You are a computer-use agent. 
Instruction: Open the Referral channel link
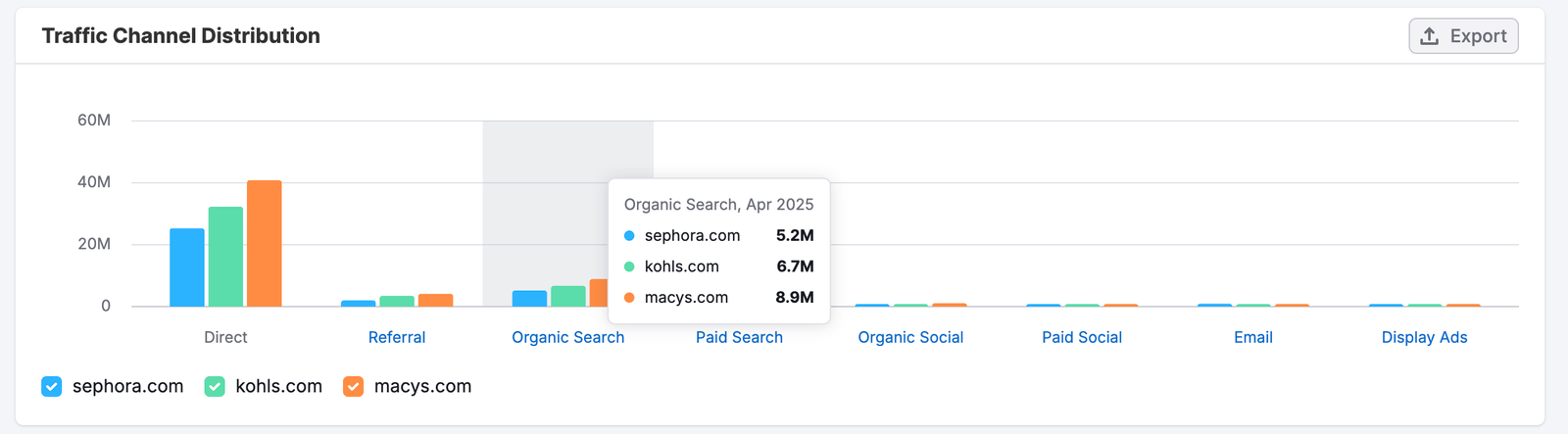pyautogui.click(x=397, y=337)
